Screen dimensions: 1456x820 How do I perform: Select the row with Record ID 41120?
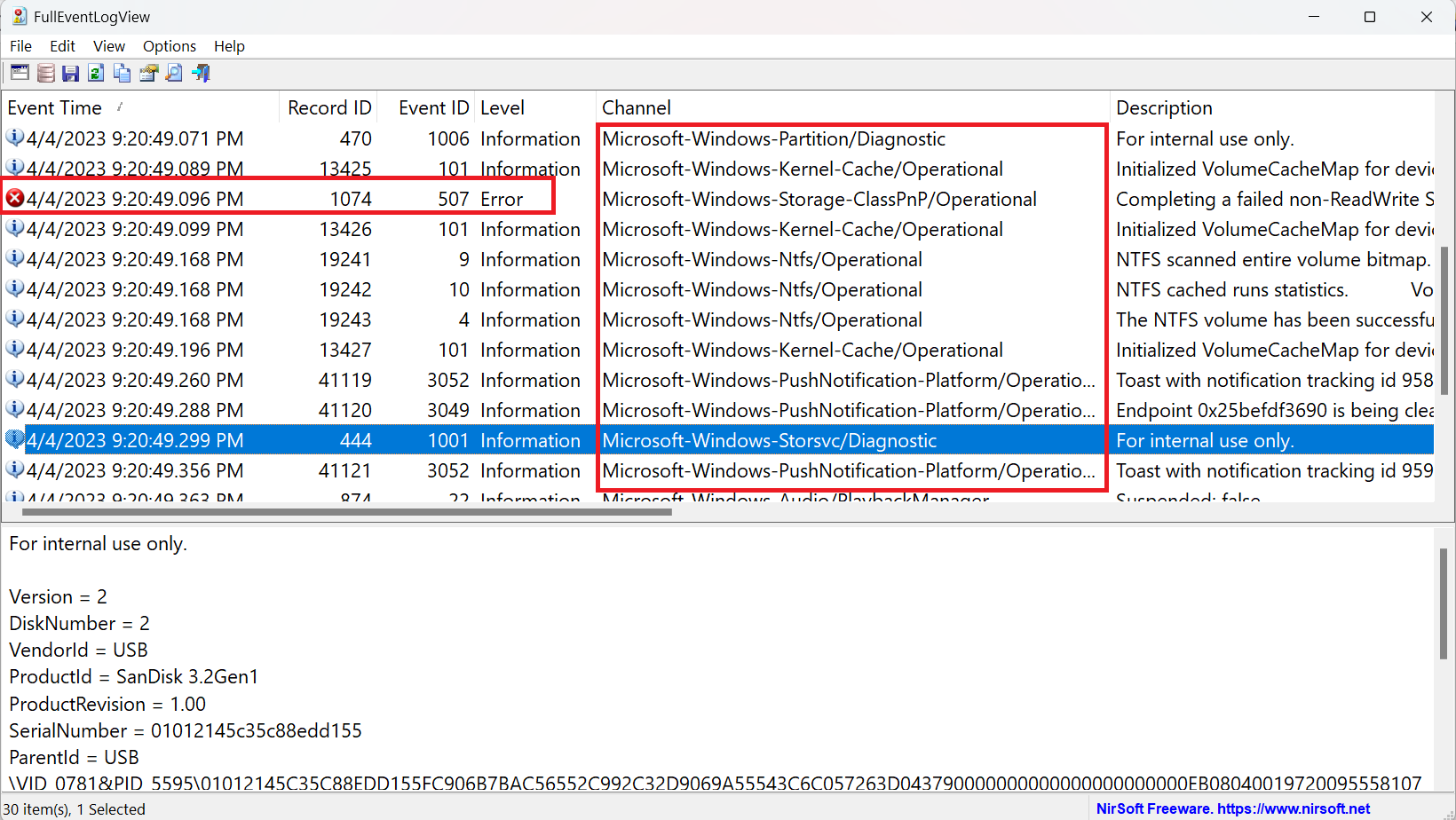[718, 410]
